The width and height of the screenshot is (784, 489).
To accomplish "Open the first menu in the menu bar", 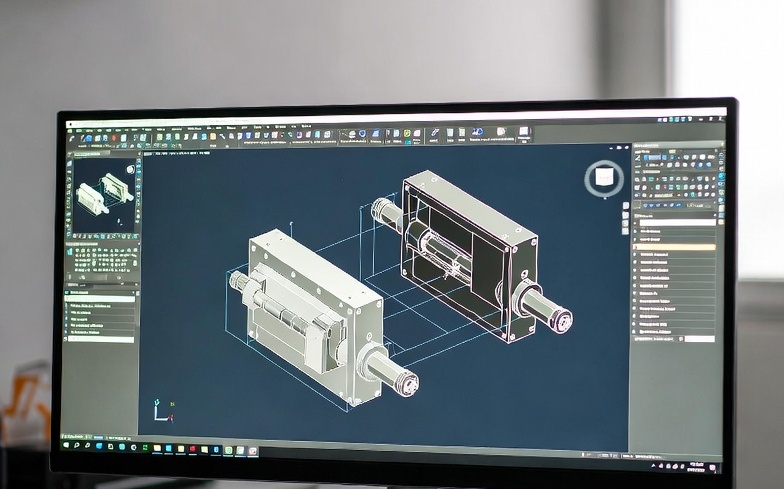I will pyautogui.click(x=72, y=128).
